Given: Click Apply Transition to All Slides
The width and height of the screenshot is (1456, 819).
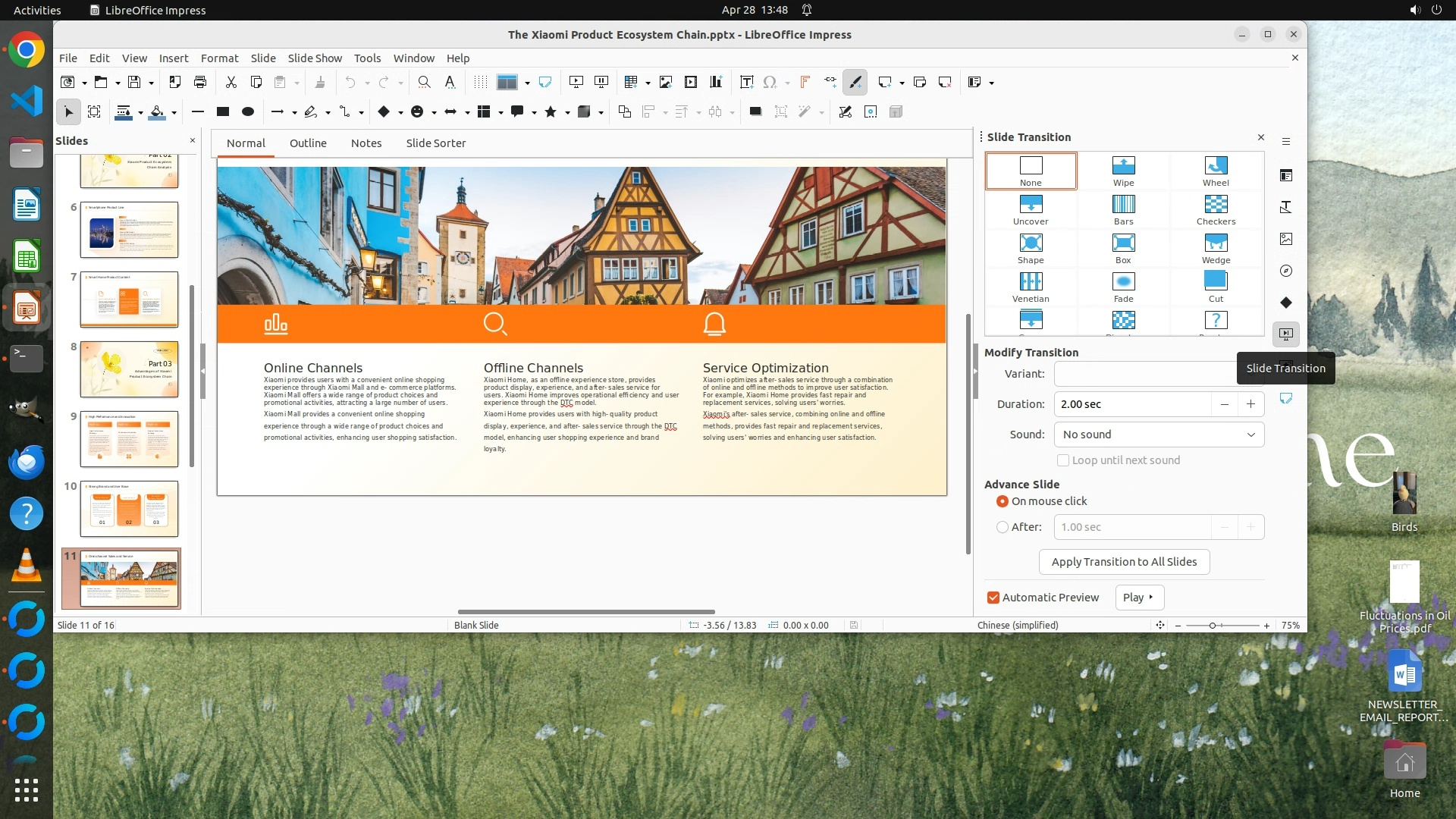Looking at the screenshot, I should pyautogui.click(x=1124, y=562).
